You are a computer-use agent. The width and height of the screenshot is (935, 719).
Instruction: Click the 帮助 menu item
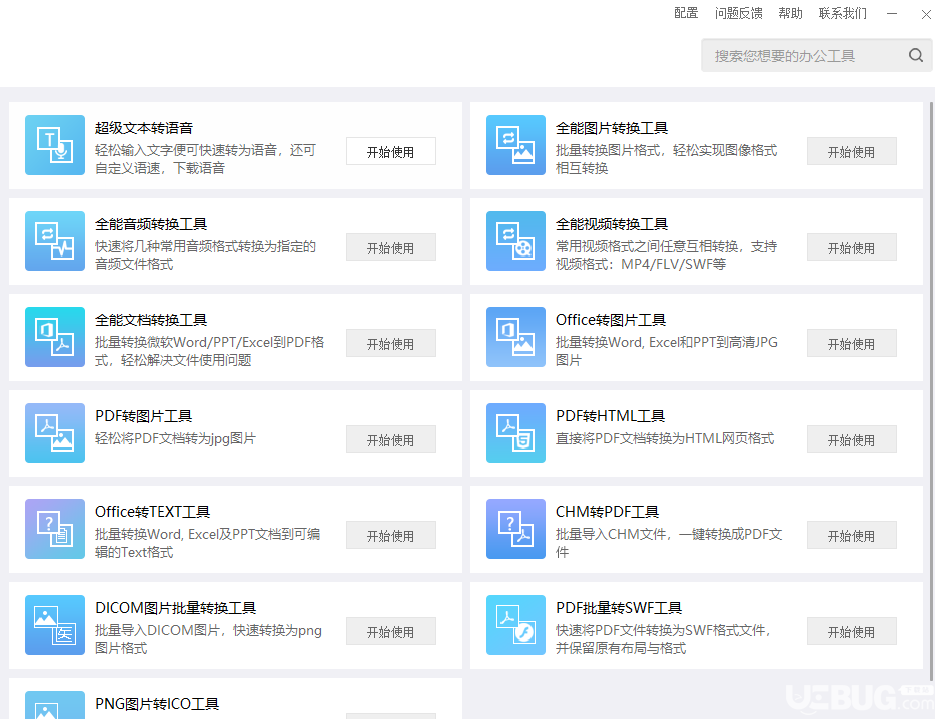tap(790, 13)
